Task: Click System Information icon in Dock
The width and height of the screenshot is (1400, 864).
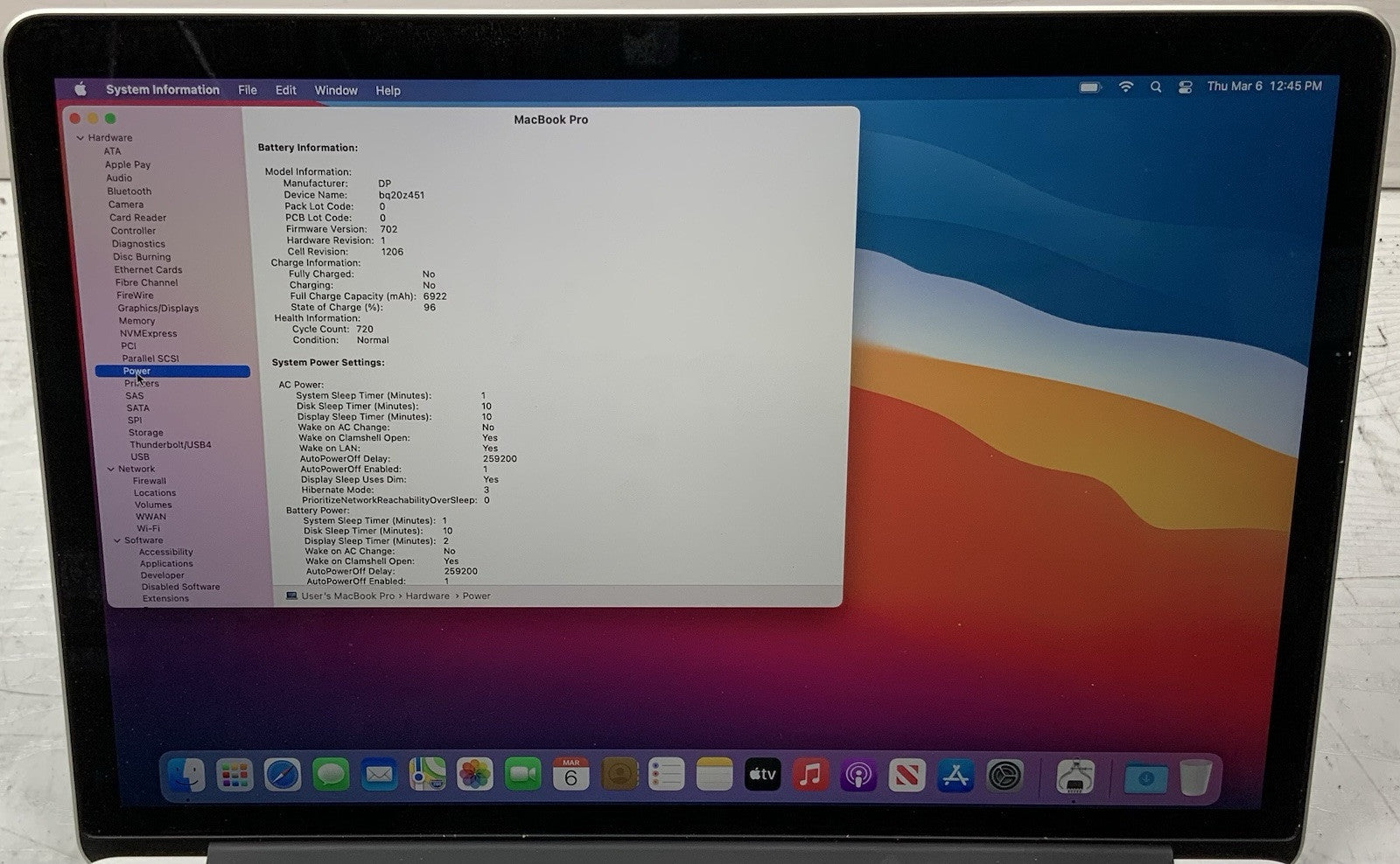Action: [1074, 777]
